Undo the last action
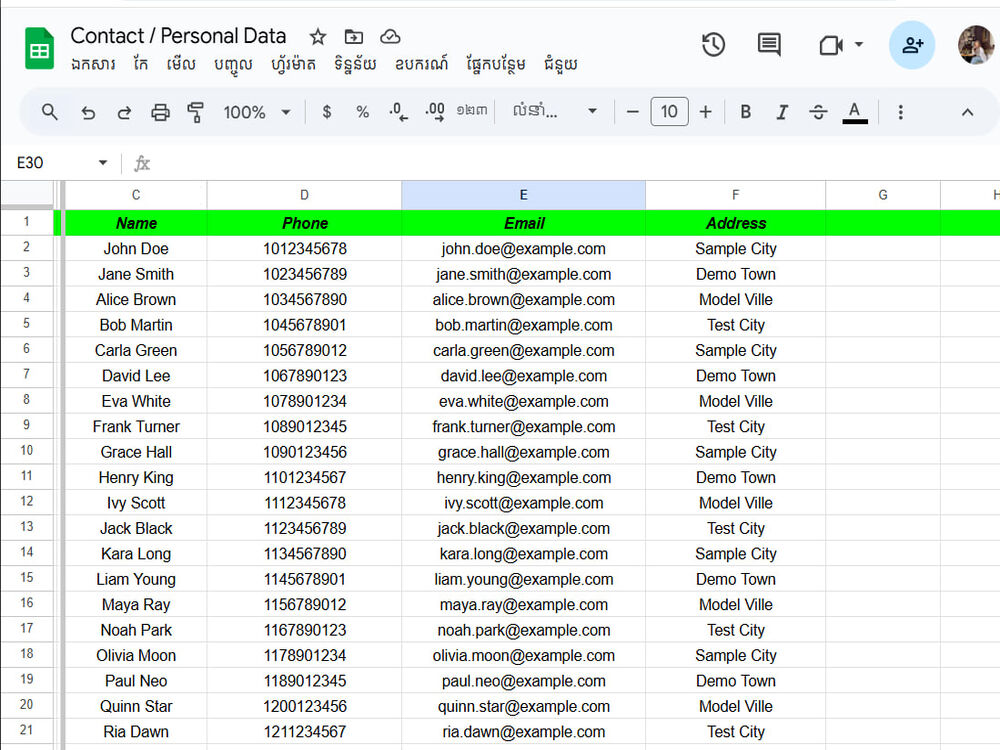The height and width of the screenshot is (750, 1000). click(88, 113)
